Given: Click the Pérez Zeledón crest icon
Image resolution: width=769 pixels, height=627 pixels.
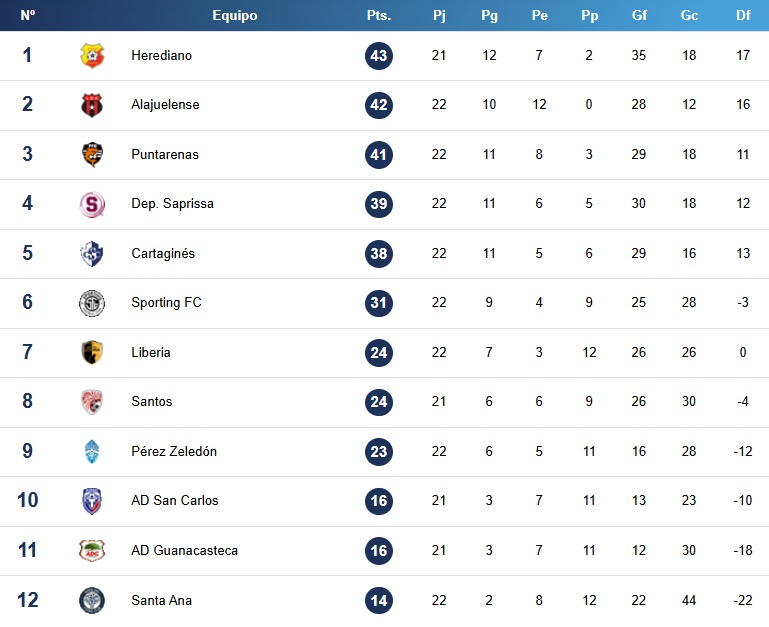Looking at the screenshot, I should point(92,451).
